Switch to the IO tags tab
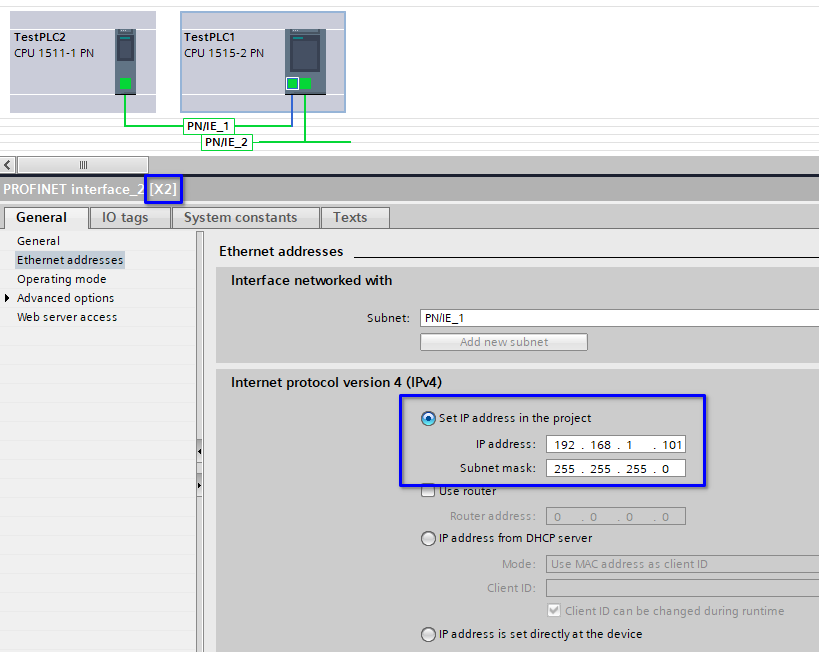Image resolution: width=819 pixels, height=652 pixels. [129, 217]
